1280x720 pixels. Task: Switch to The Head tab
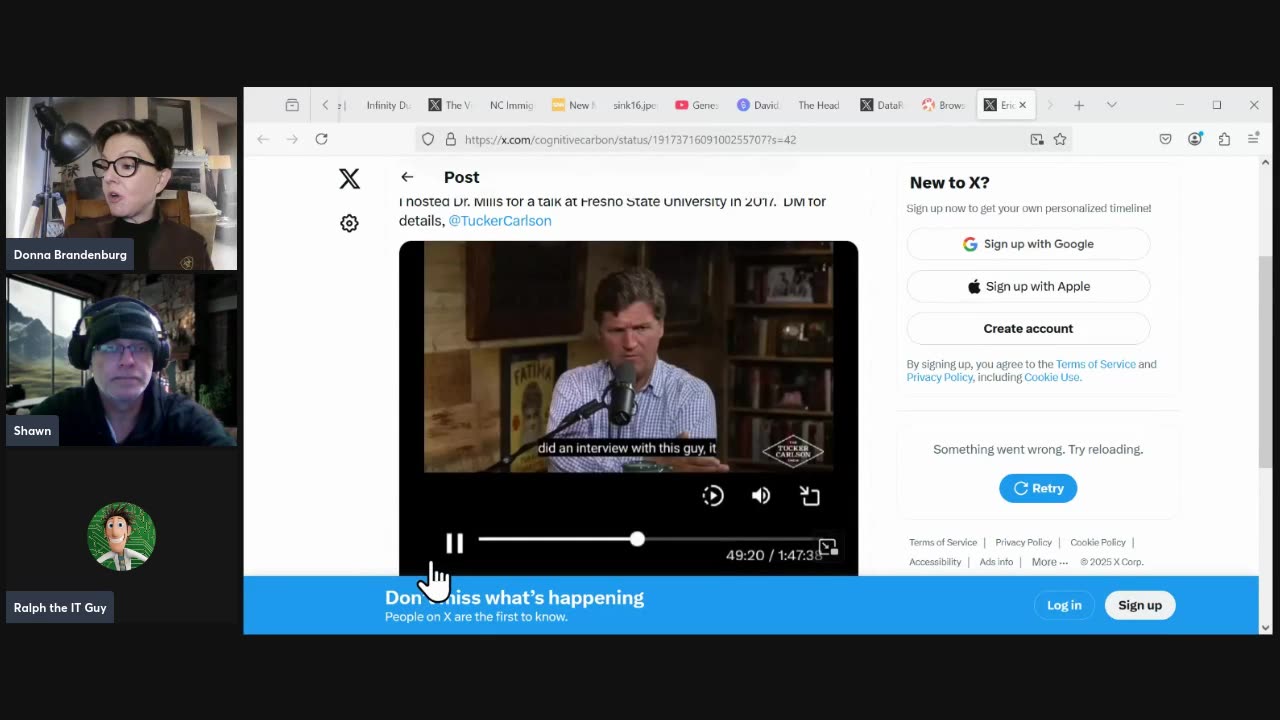point(818,105)
